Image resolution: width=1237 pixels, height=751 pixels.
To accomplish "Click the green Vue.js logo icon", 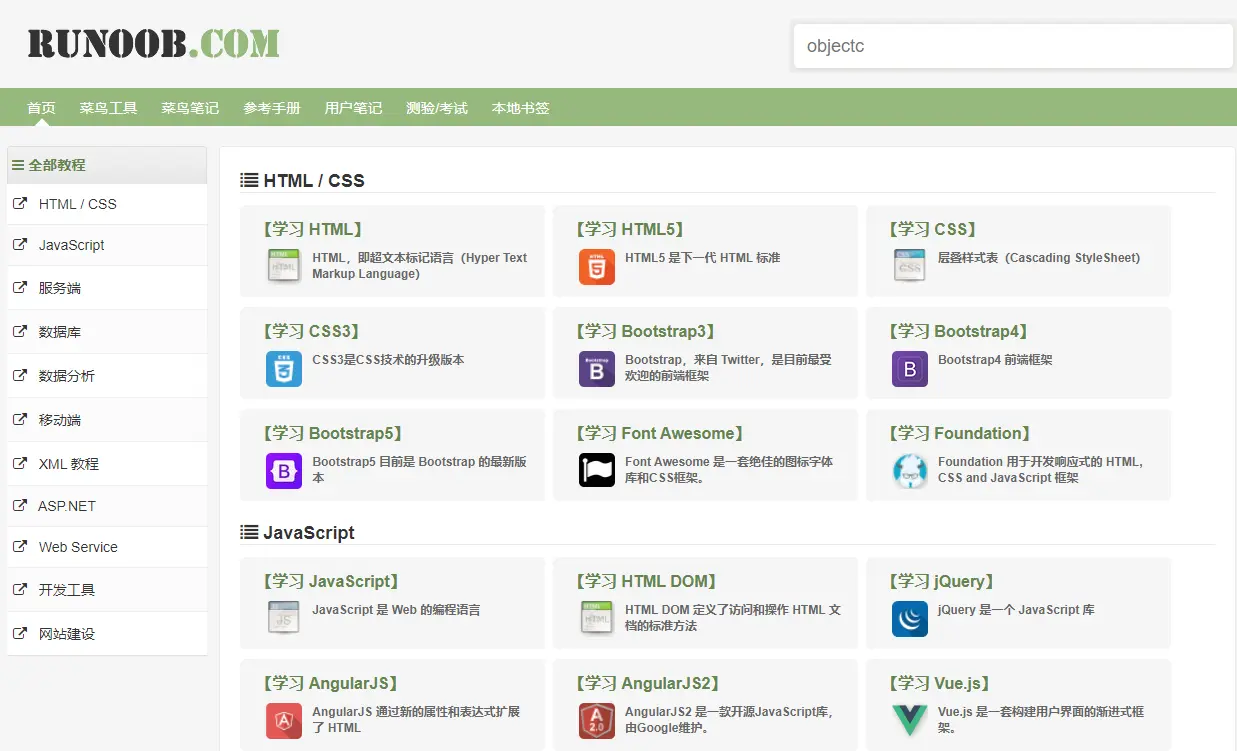I will click(x=910, y=721).
